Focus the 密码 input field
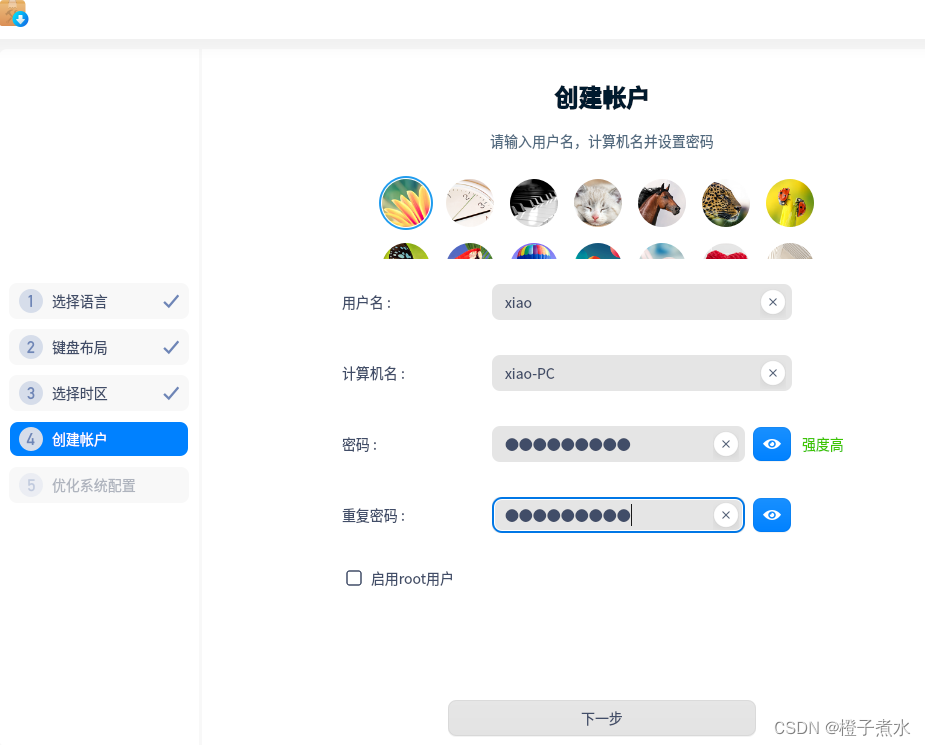 click(618, 444)
